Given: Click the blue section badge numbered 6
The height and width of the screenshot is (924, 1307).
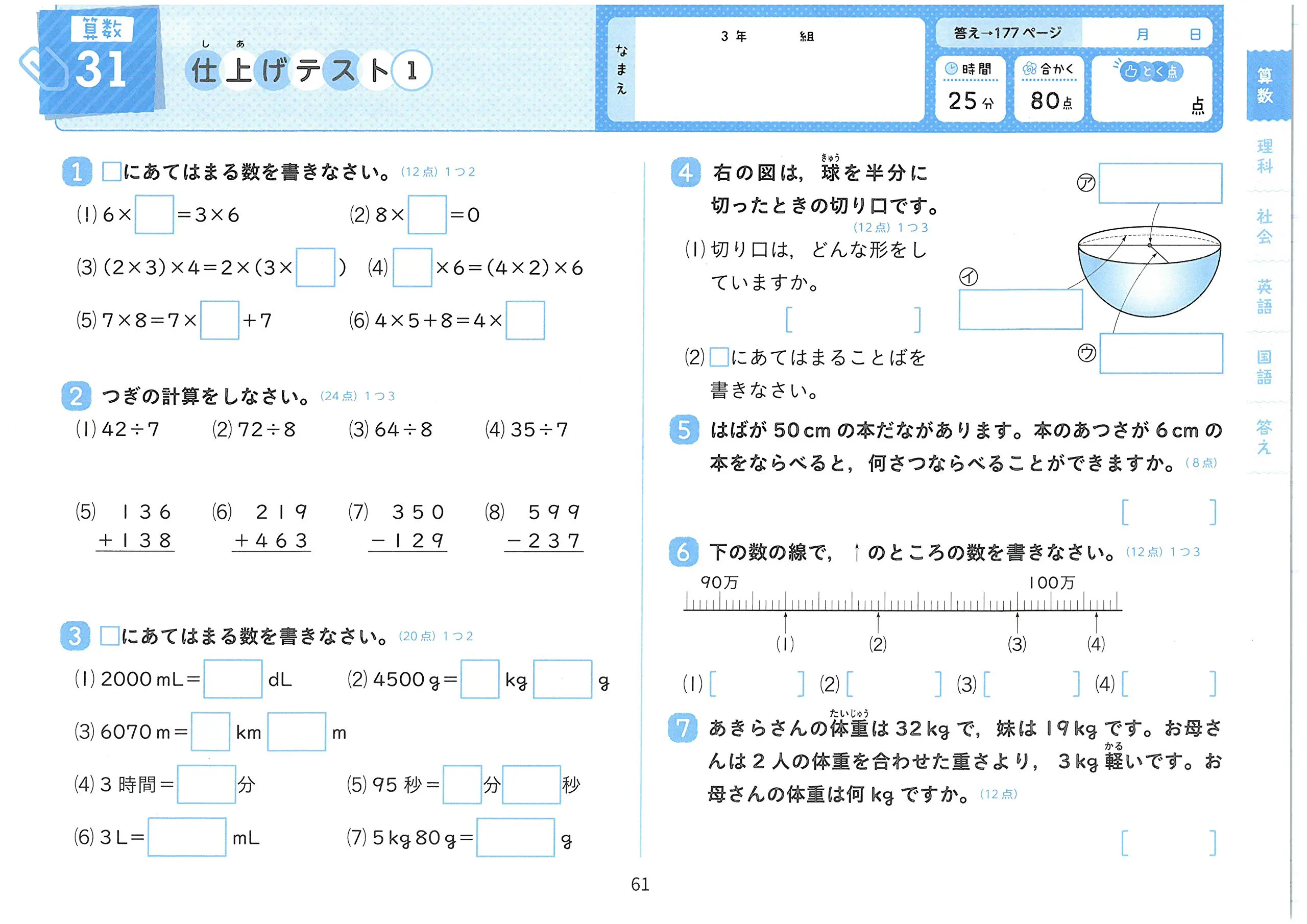Looking at the screenshot, I should 683,552.
